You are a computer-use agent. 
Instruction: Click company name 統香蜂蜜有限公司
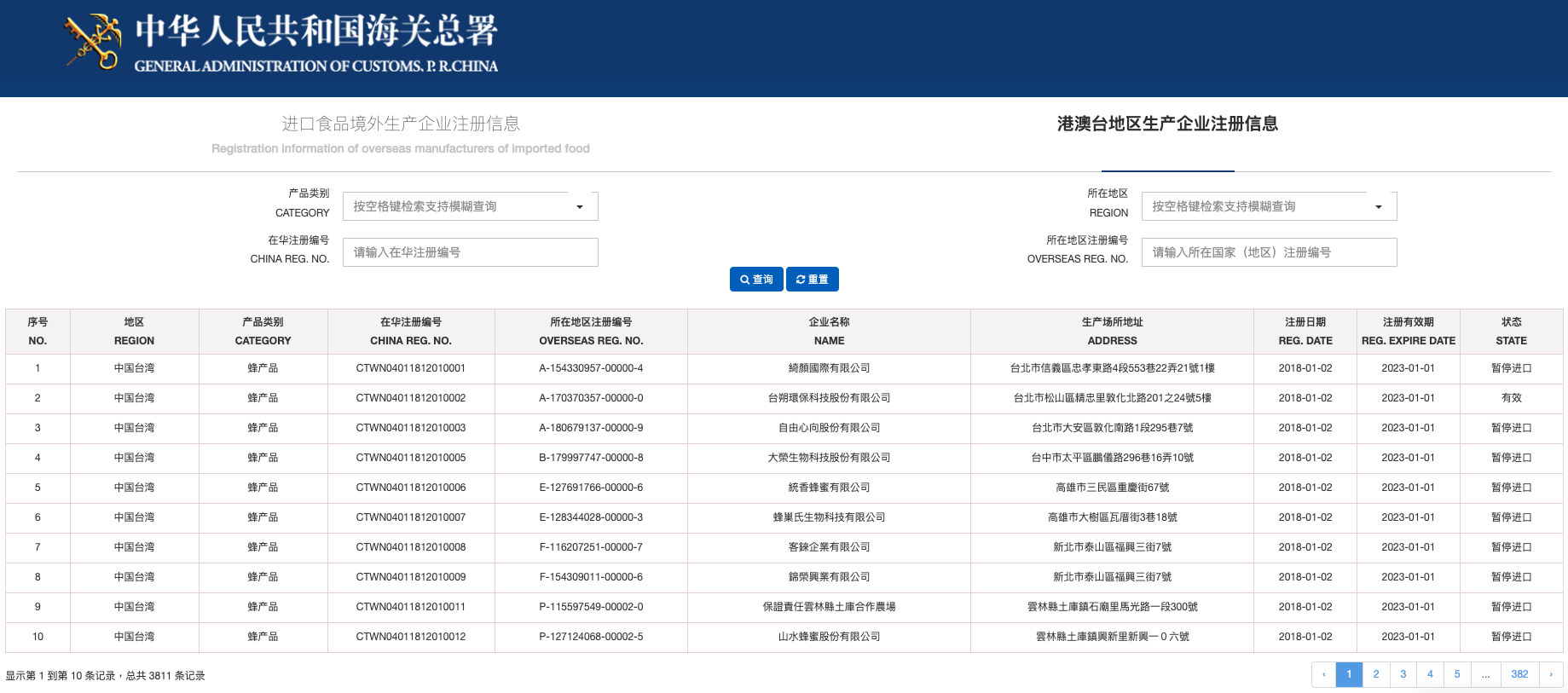click(829, 488)
